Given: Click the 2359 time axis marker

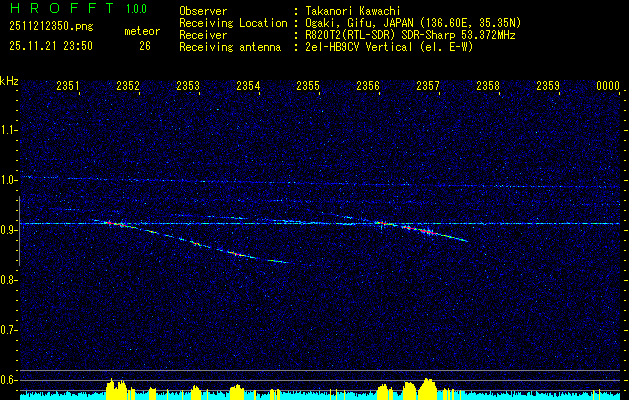Looking at the screenshot, I should coord(548,86).
